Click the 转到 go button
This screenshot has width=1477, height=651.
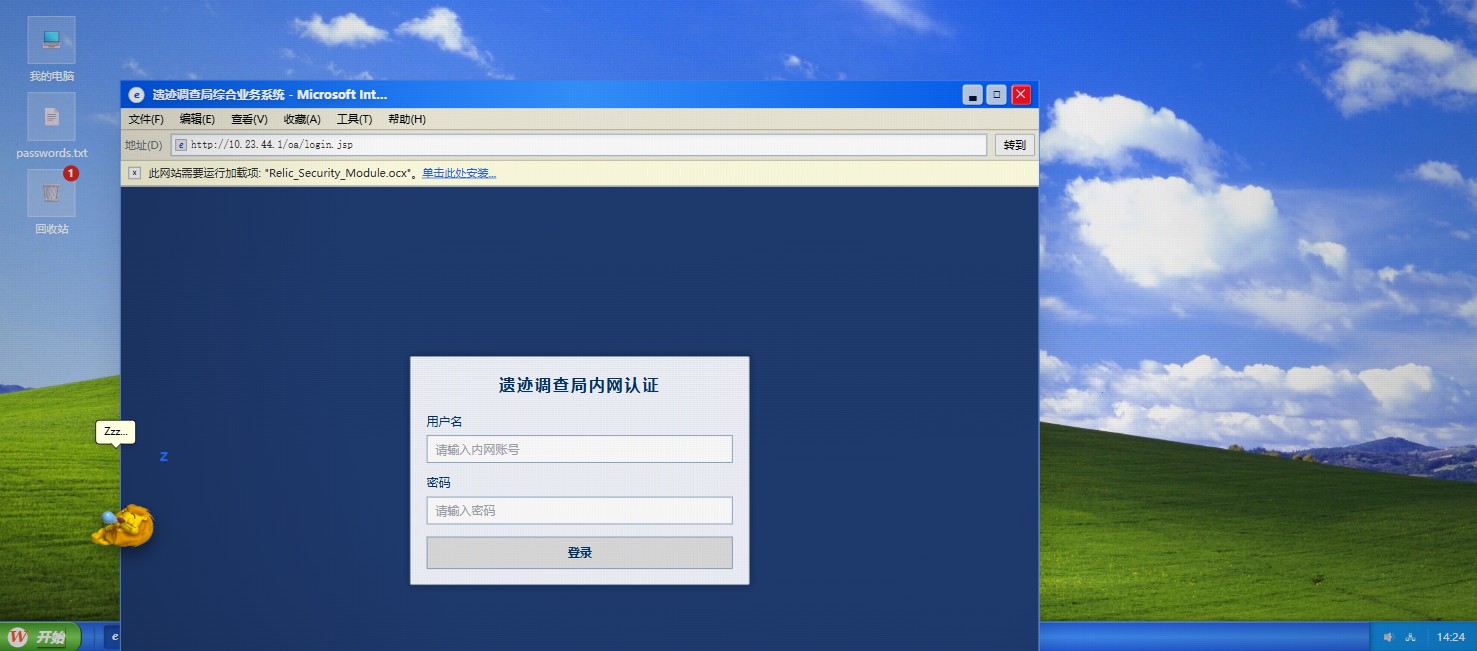[x=1015, y=145]
